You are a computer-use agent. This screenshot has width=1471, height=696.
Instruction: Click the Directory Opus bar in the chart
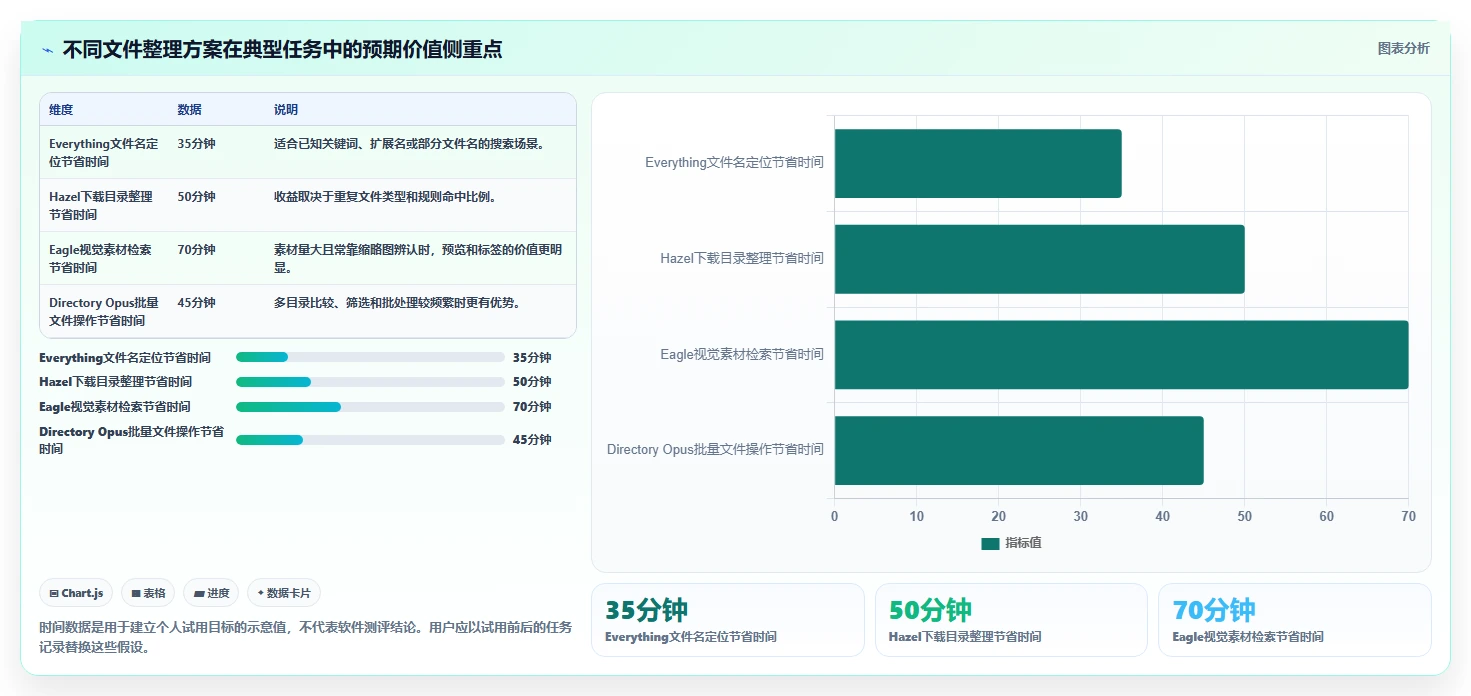pos(1019,450)
